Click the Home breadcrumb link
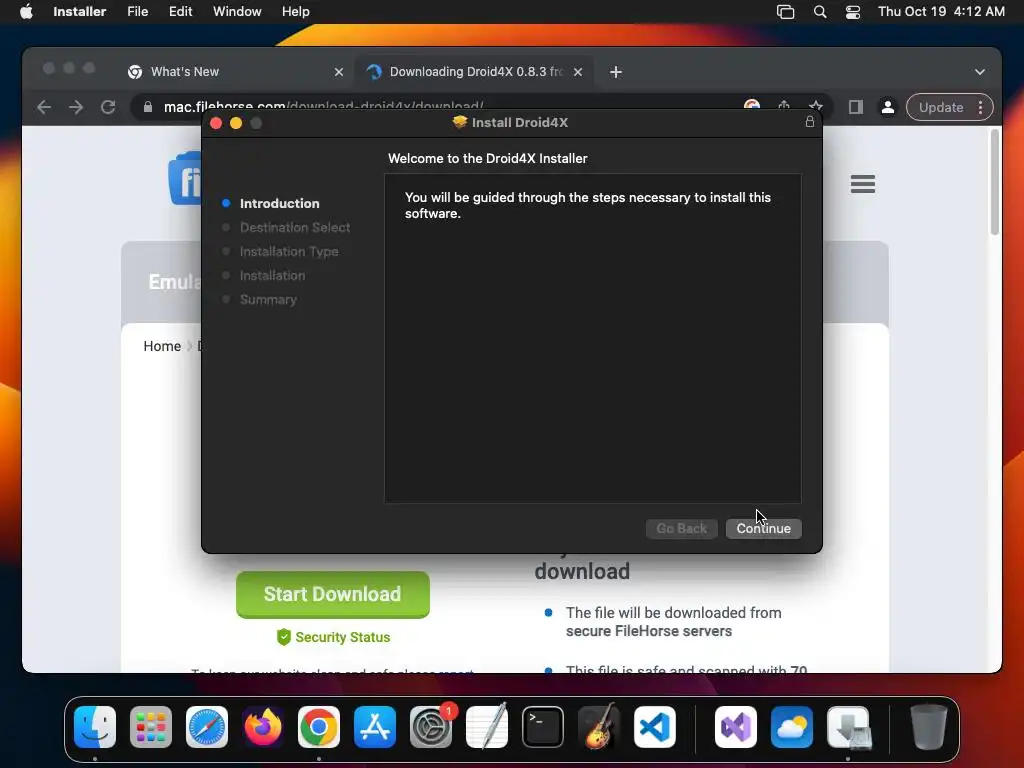1024x768 pixels. coord(162,346)
